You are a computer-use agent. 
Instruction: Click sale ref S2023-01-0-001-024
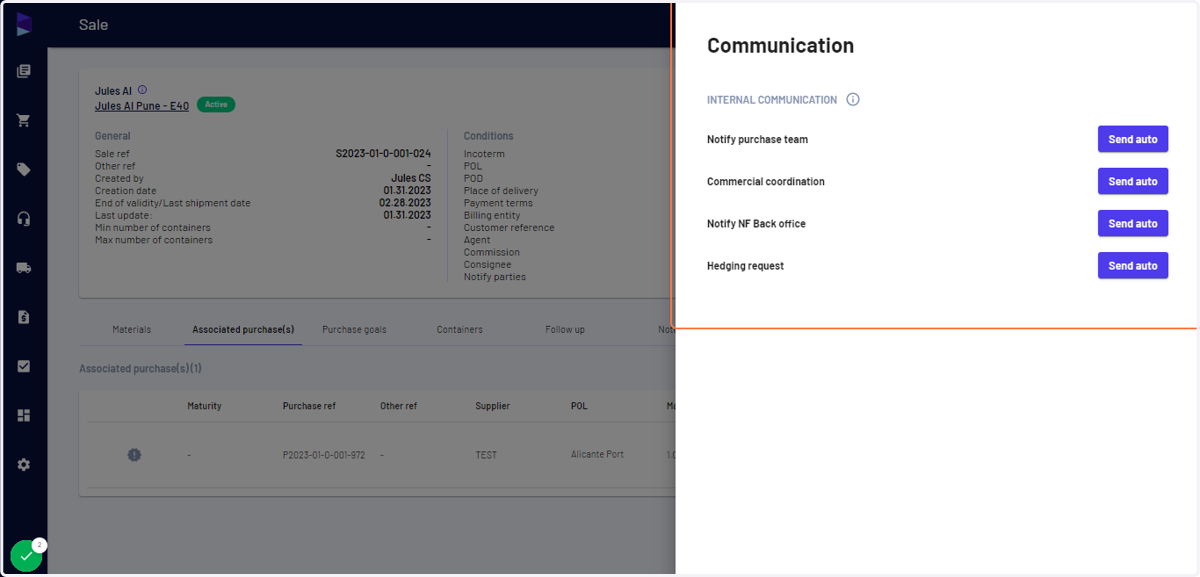[x=383, y=154]
